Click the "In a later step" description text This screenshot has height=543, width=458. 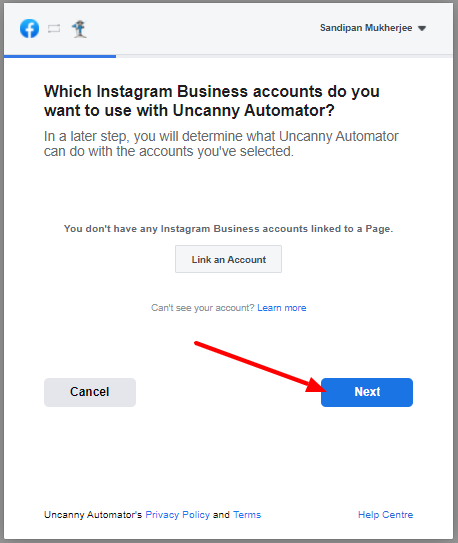point(221,144)
